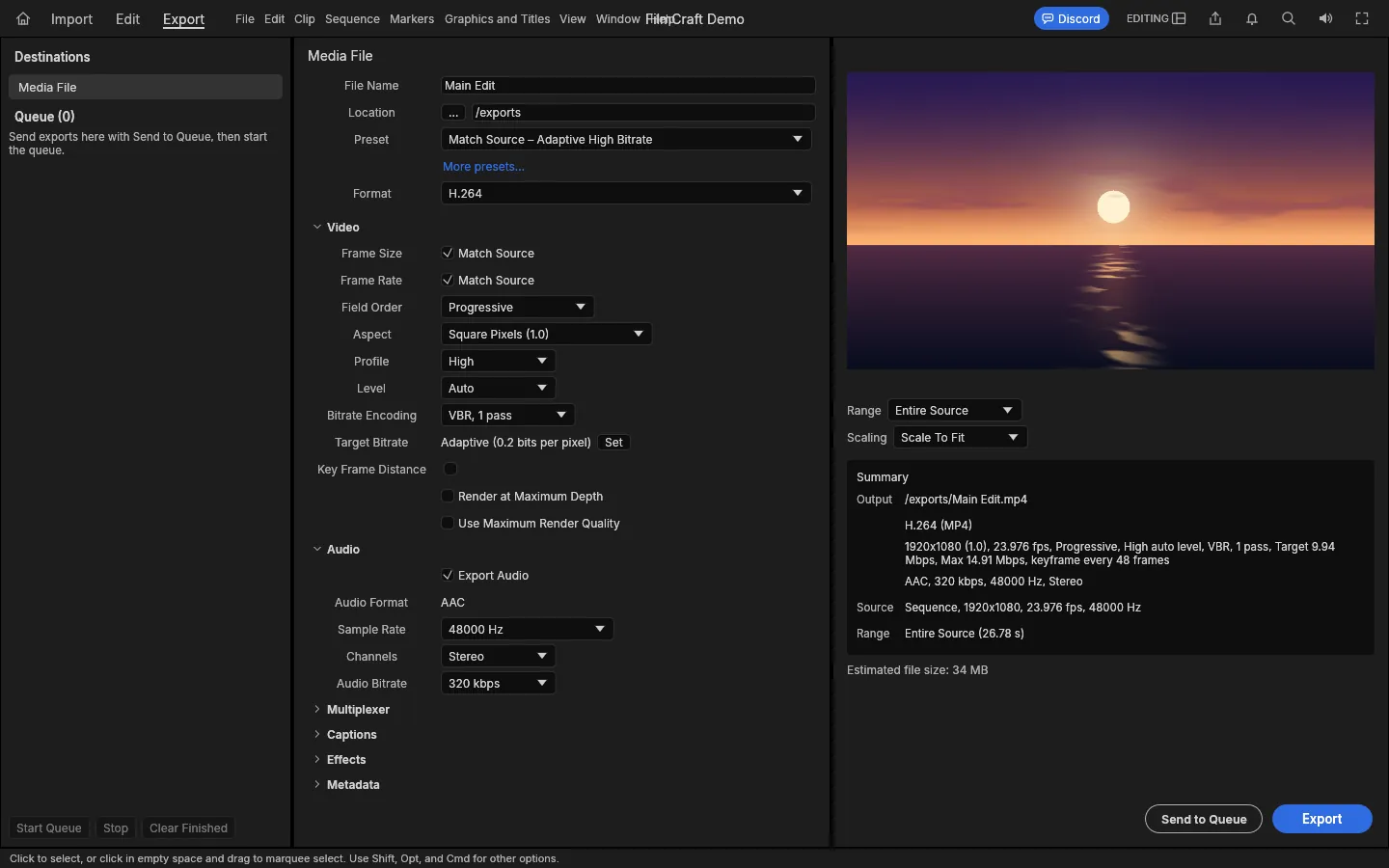Toggle the speaker volume icon
This screenshot has height=868, width=1389.
pos(1325,18)
